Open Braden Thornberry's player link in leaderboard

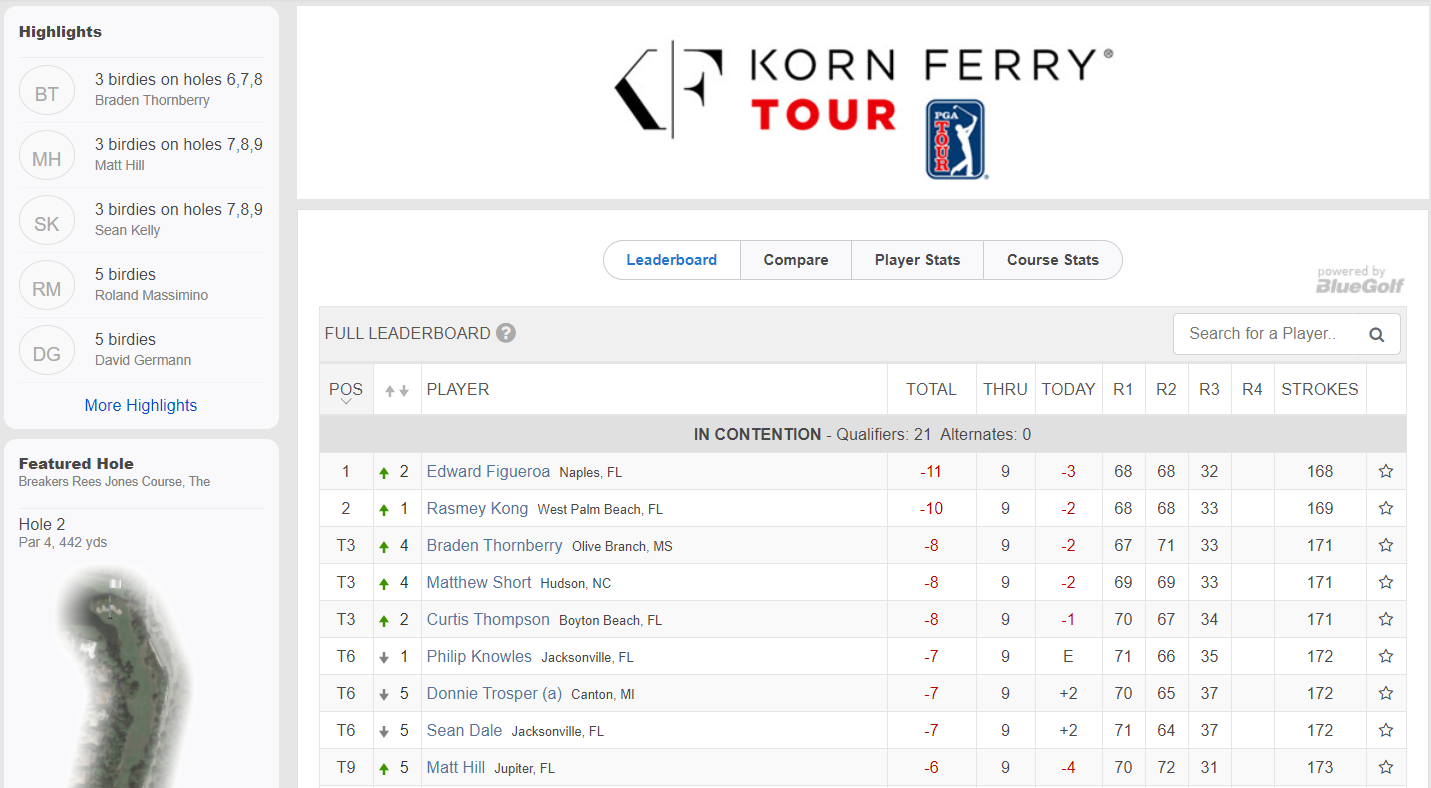(x=495, y=545)
